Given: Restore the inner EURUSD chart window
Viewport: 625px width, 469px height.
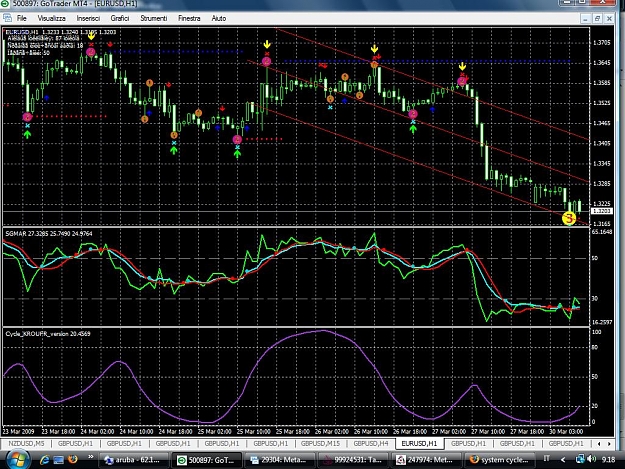Looking at the screenshot, I should (597, 19).
